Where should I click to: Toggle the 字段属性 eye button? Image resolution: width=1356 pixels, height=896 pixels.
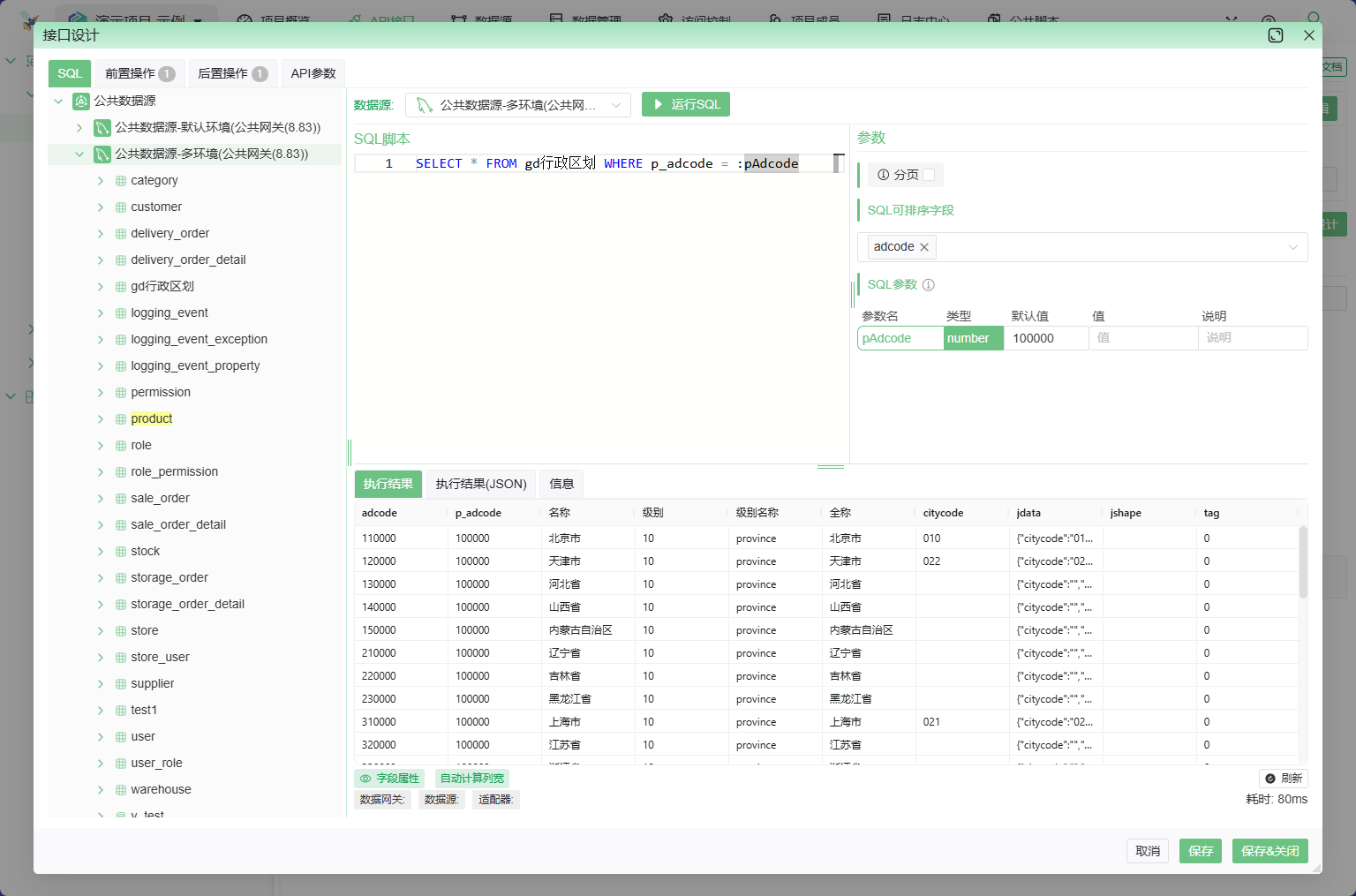tap(389, 779)
